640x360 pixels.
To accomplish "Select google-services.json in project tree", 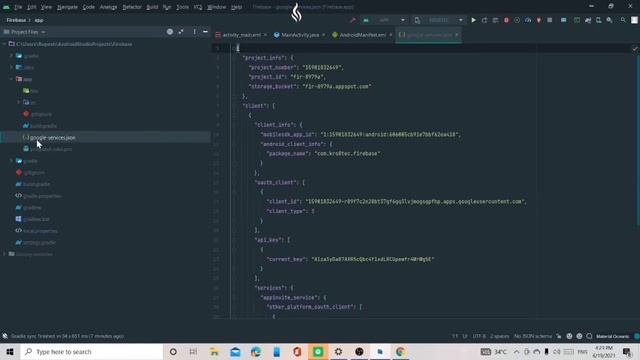I will [x=52, y=138].
